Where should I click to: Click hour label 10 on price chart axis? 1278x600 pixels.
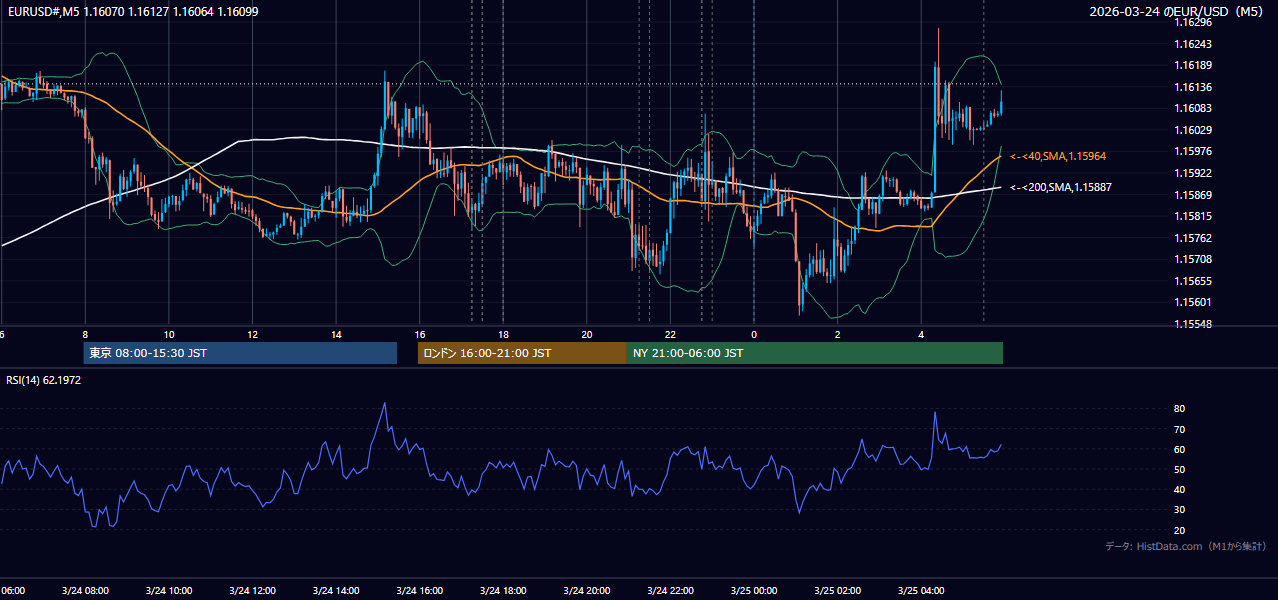[x=169, y=334]
